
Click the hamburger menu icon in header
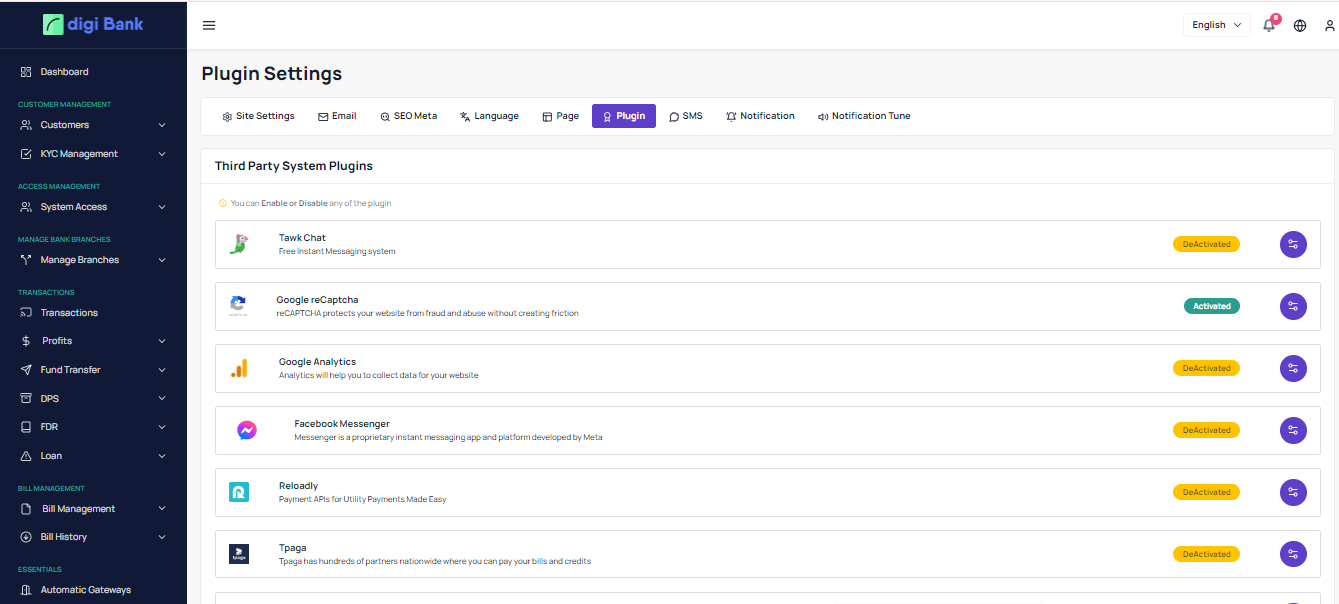click(209, 25)
